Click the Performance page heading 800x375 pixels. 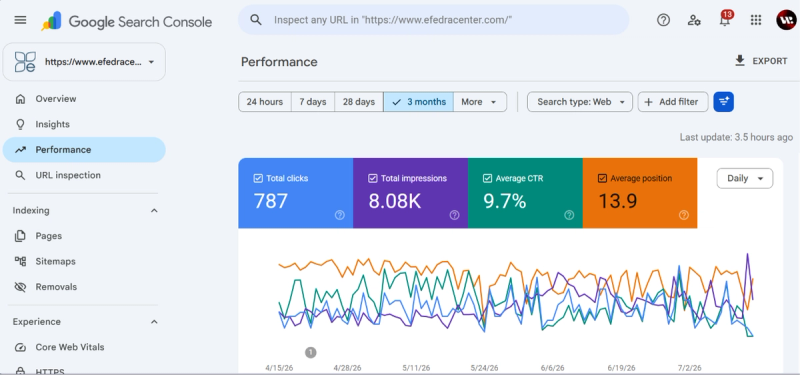click(x=279, y=62)
